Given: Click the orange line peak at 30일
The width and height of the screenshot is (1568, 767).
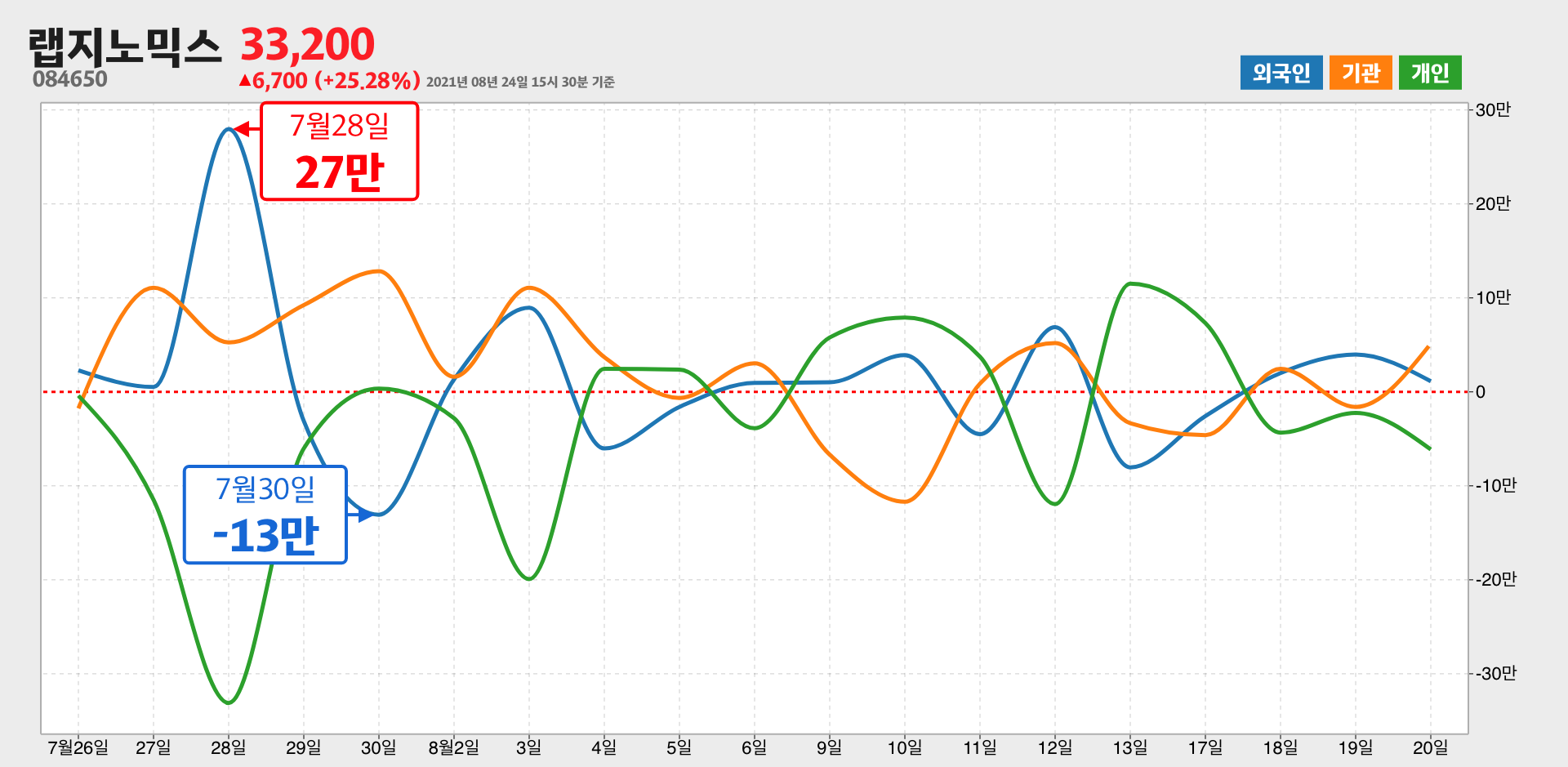Looking at the screenshot, I should 379,271.
